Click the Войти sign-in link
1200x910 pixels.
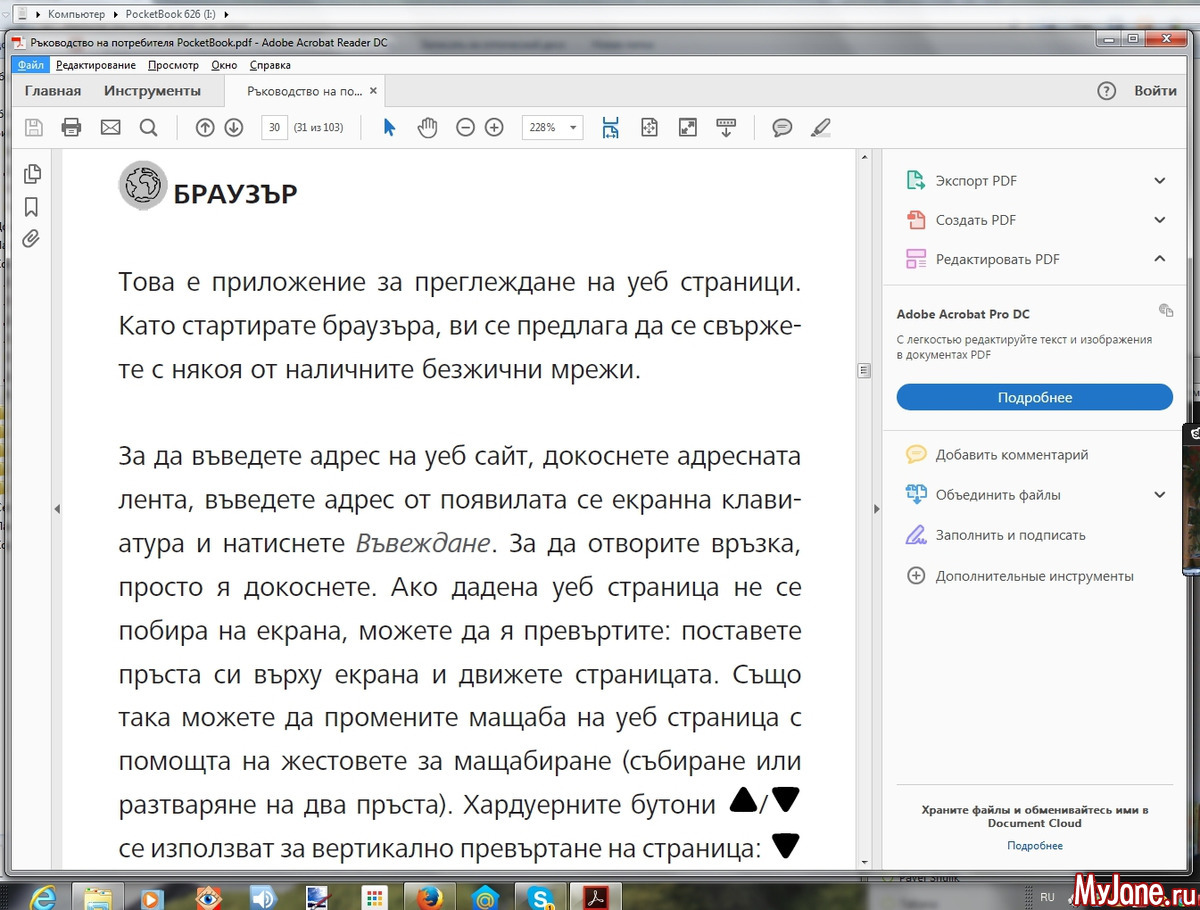(x=1155, y=91)
